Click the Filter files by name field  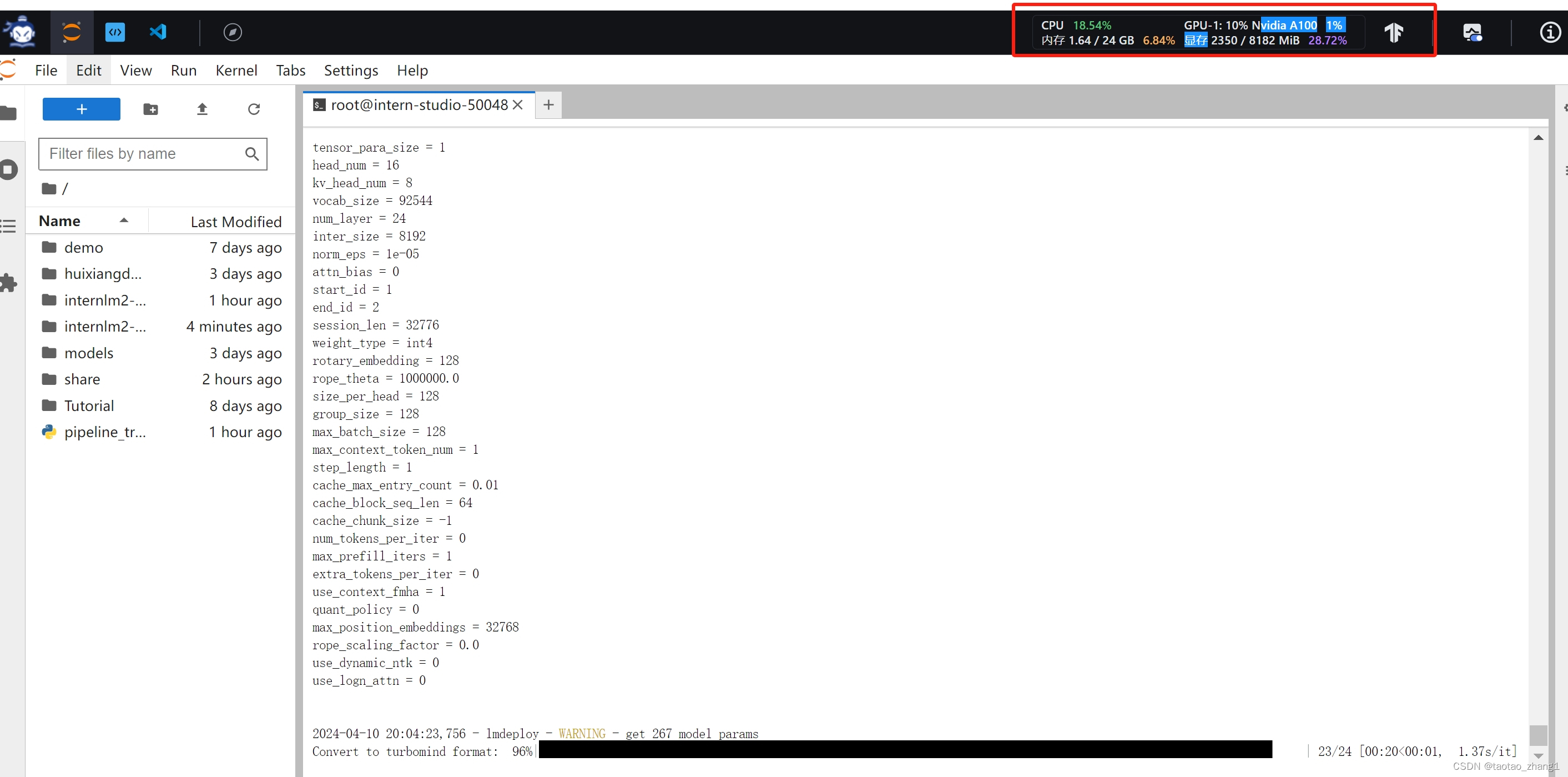146,154
